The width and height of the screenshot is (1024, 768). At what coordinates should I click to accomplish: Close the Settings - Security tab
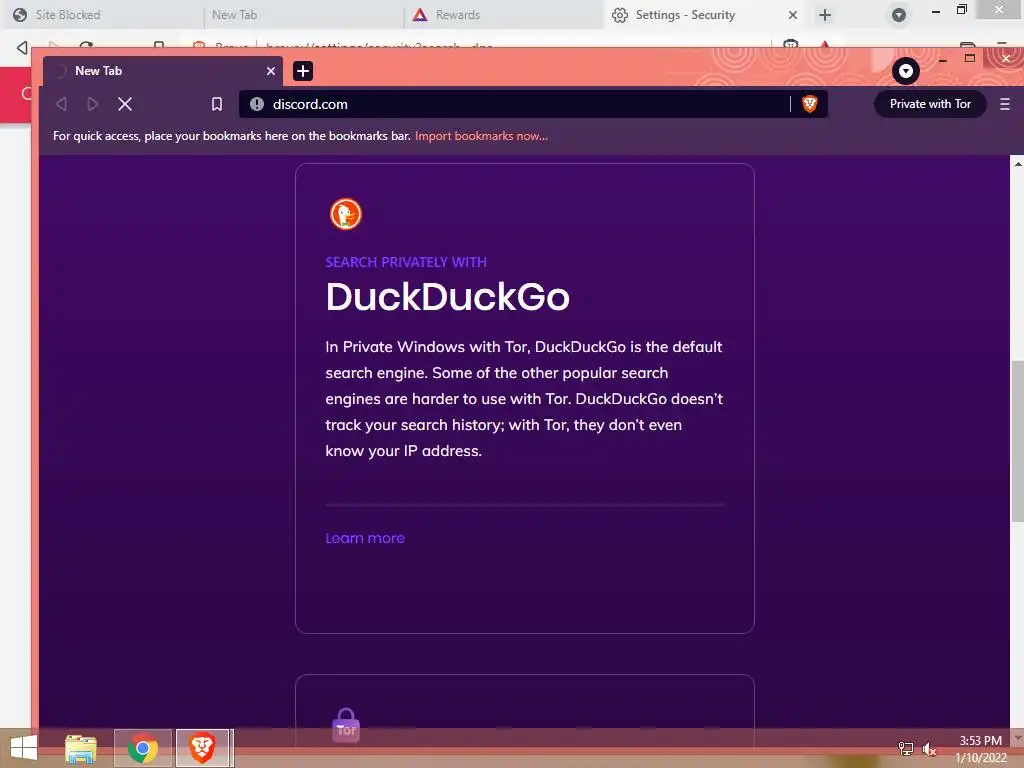792,14
